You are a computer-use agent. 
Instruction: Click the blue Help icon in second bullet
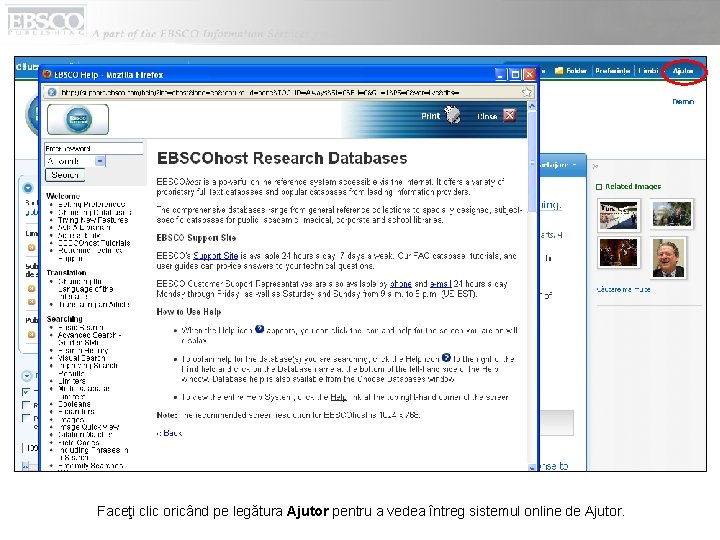click(x=446, y=357)
